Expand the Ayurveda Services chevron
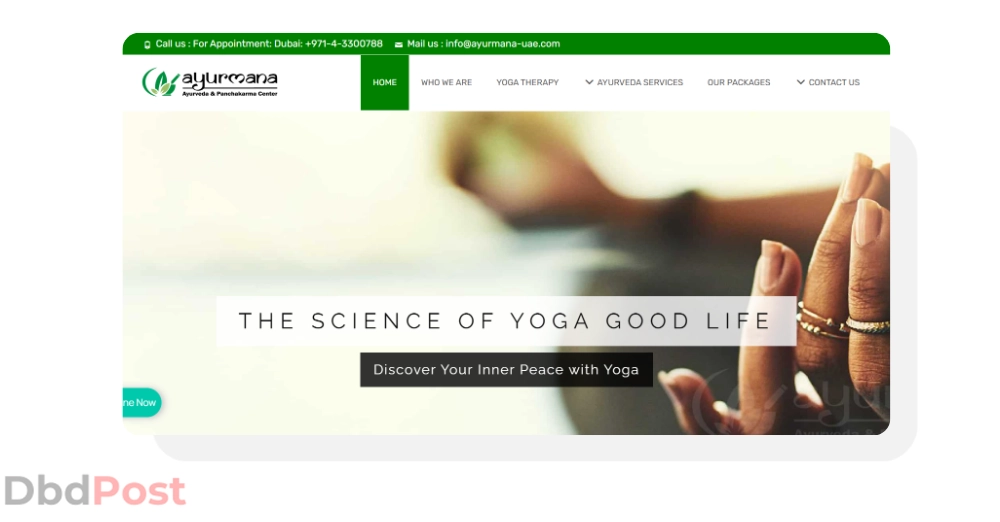The height and width of the screenshot is (522, 1000). tap(589, 82)
